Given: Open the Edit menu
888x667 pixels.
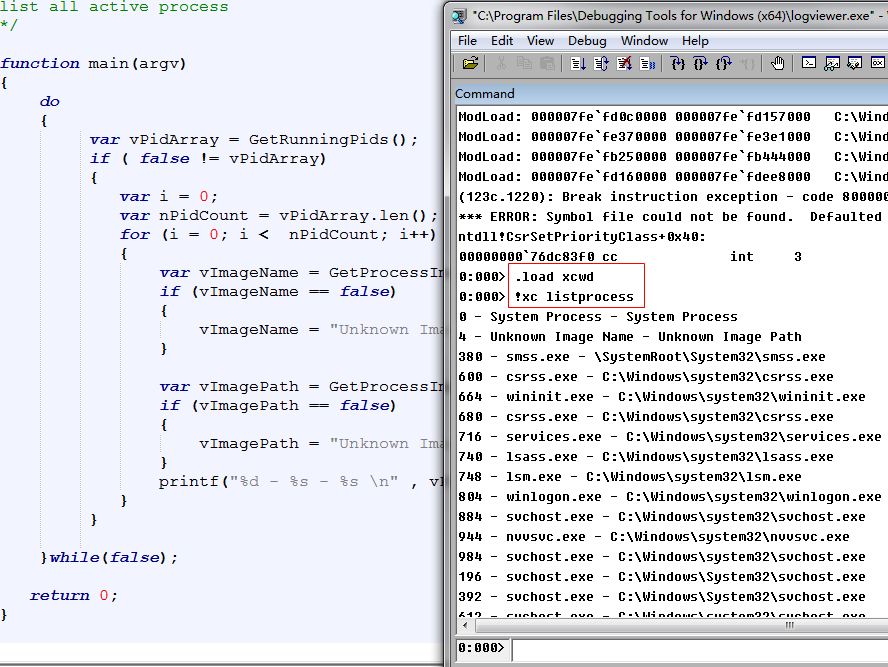Looking at the screenshot, I should click(x=502, y=41).
